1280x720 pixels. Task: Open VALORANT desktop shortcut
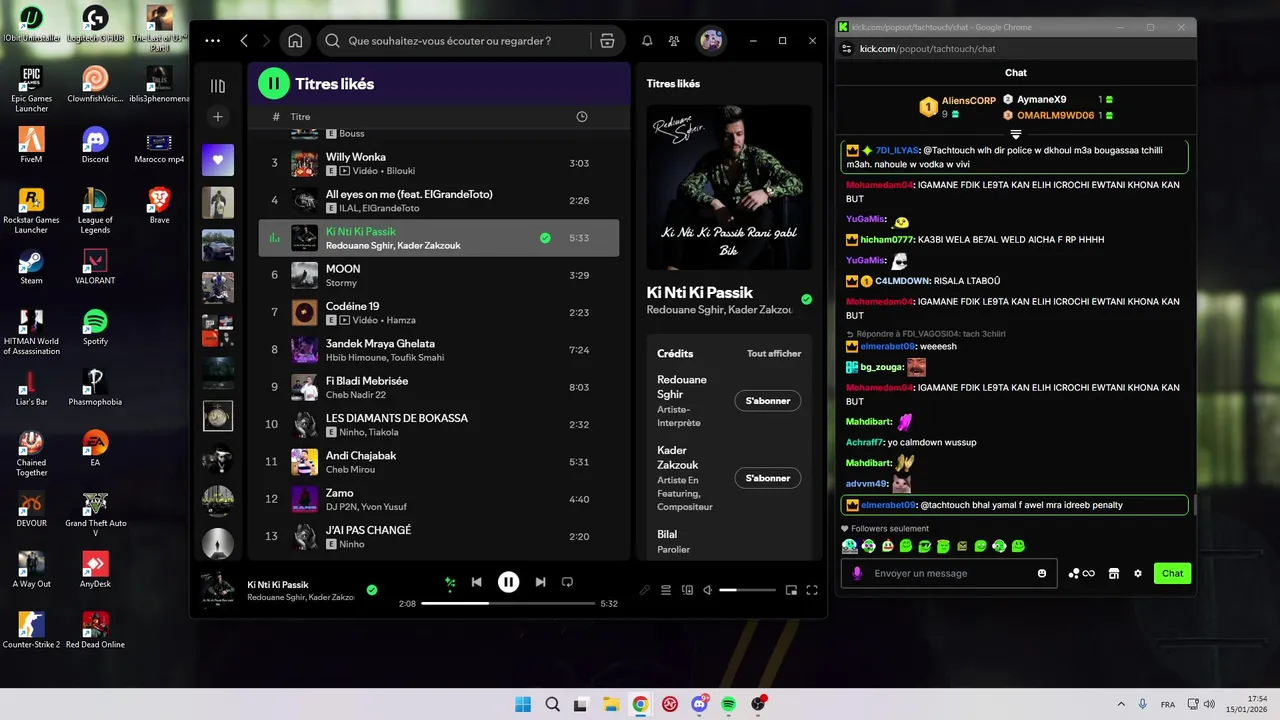pos(95,267)
